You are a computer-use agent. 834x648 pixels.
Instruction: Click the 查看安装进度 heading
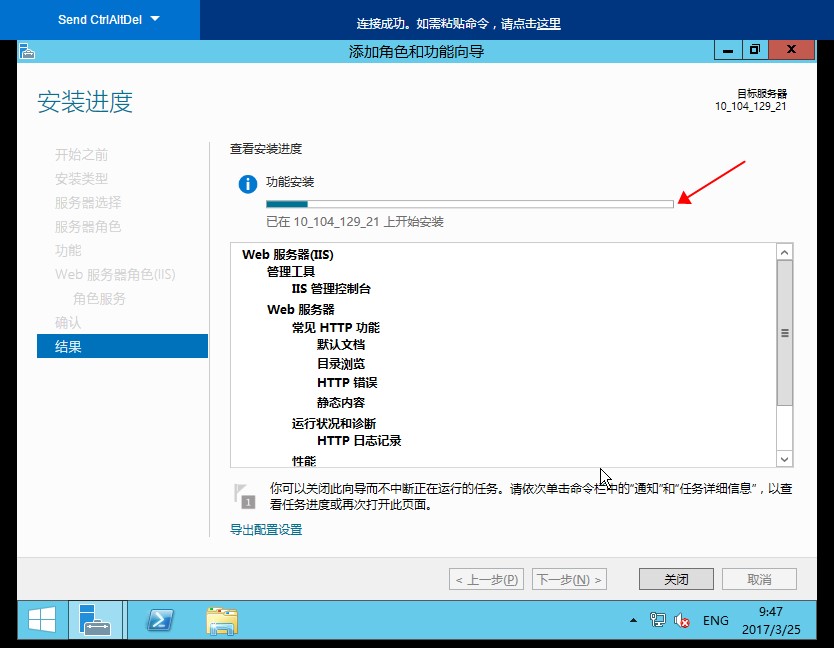click(x=266, y=149)
